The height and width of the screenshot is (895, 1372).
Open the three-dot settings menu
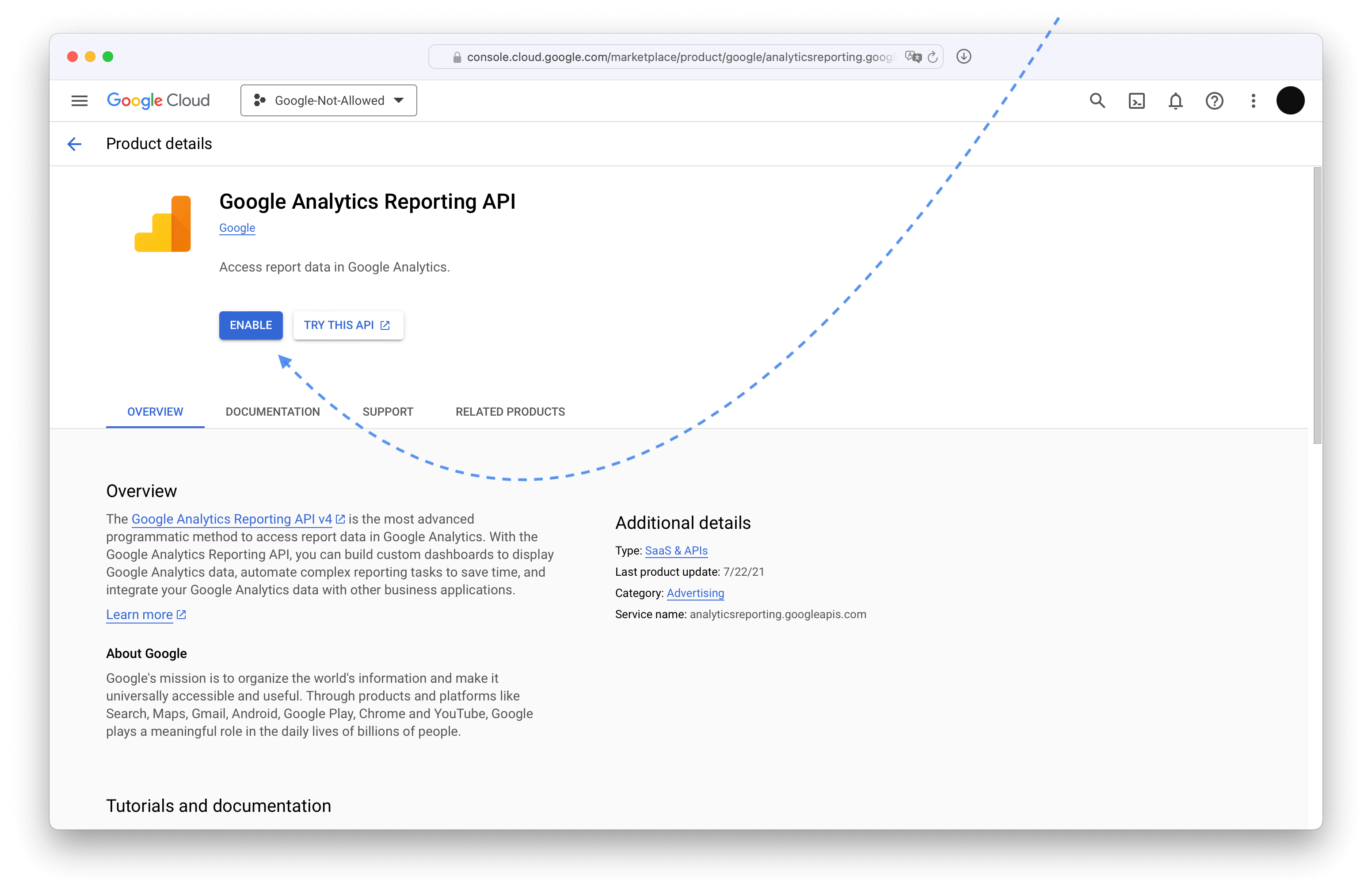1253,101
